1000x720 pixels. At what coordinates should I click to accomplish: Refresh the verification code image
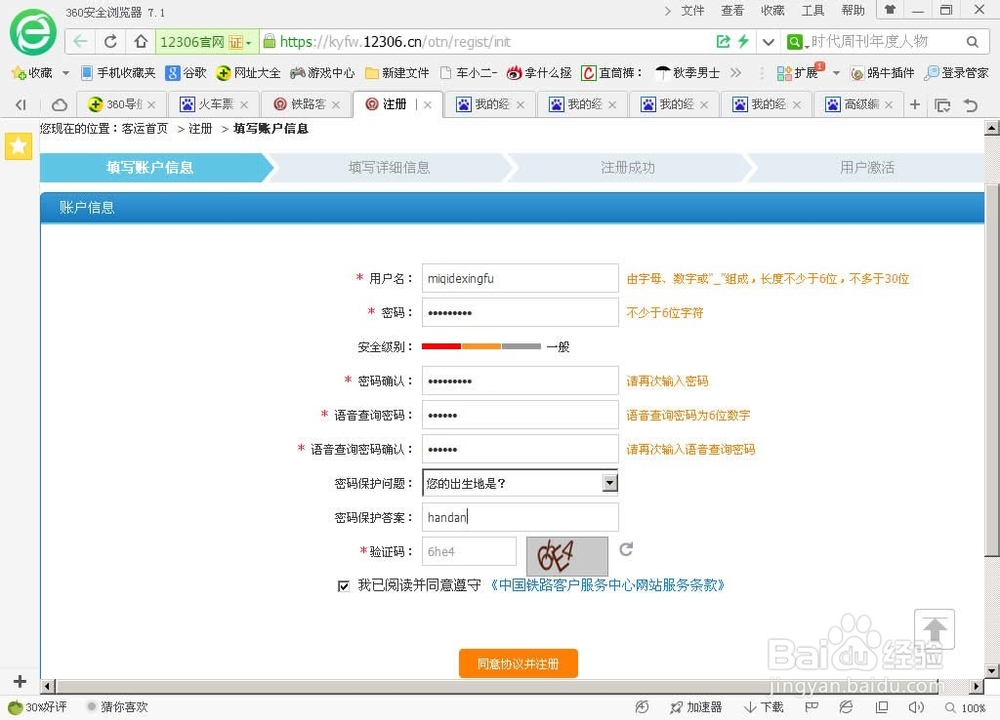(628, 551)
